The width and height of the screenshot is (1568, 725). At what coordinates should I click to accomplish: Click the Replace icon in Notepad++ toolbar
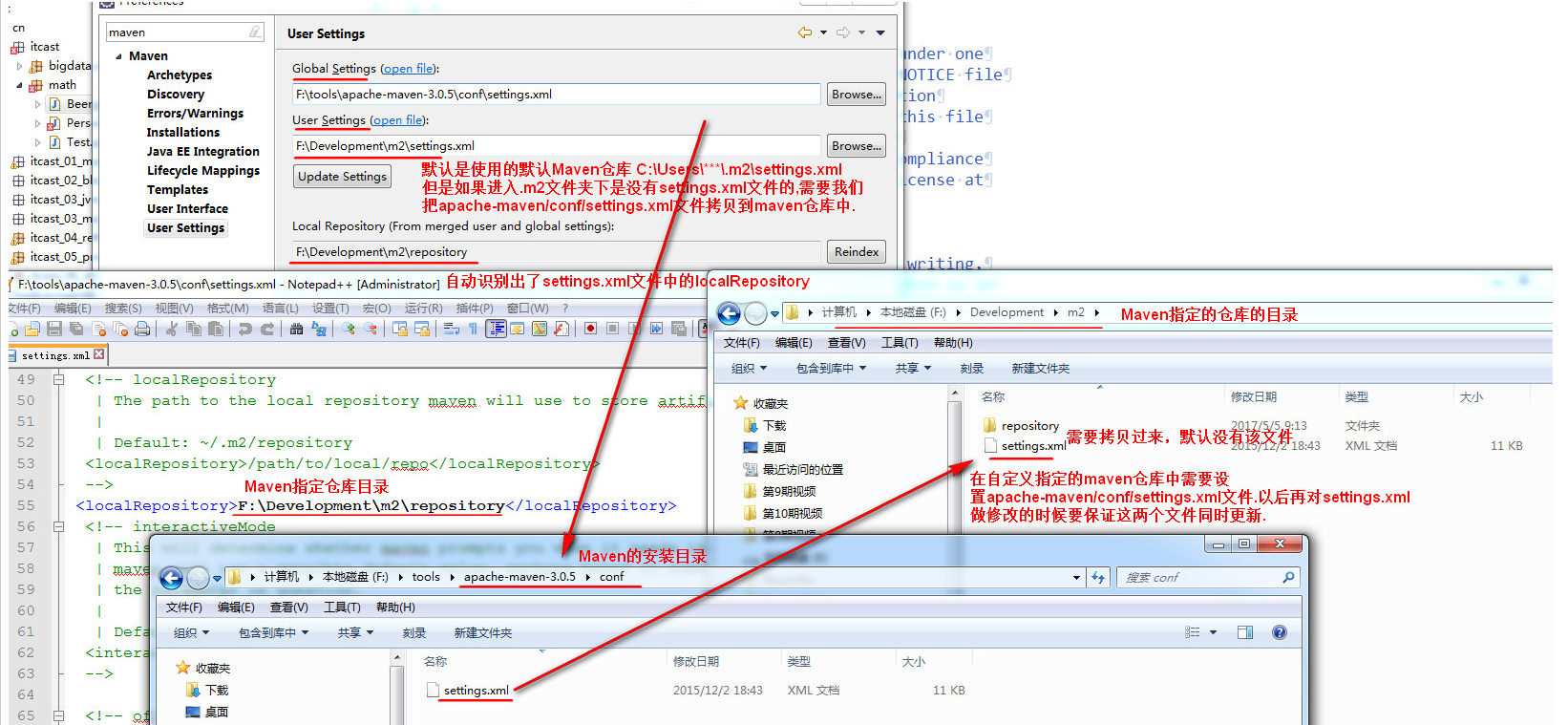click(x=319, y=329)
